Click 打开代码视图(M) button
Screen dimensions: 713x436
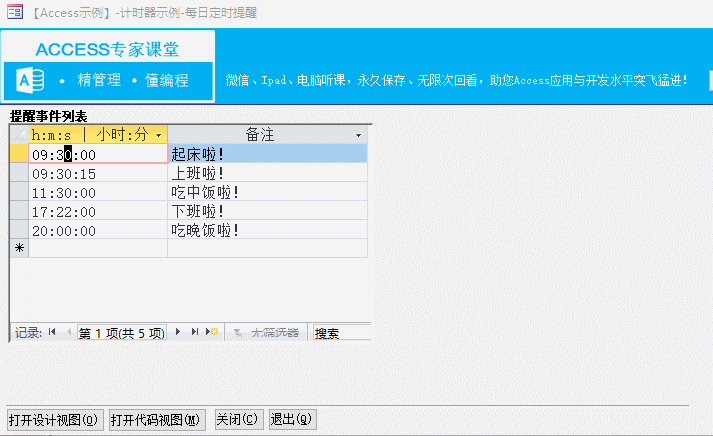pyautogui.click(x=157, y=419)
